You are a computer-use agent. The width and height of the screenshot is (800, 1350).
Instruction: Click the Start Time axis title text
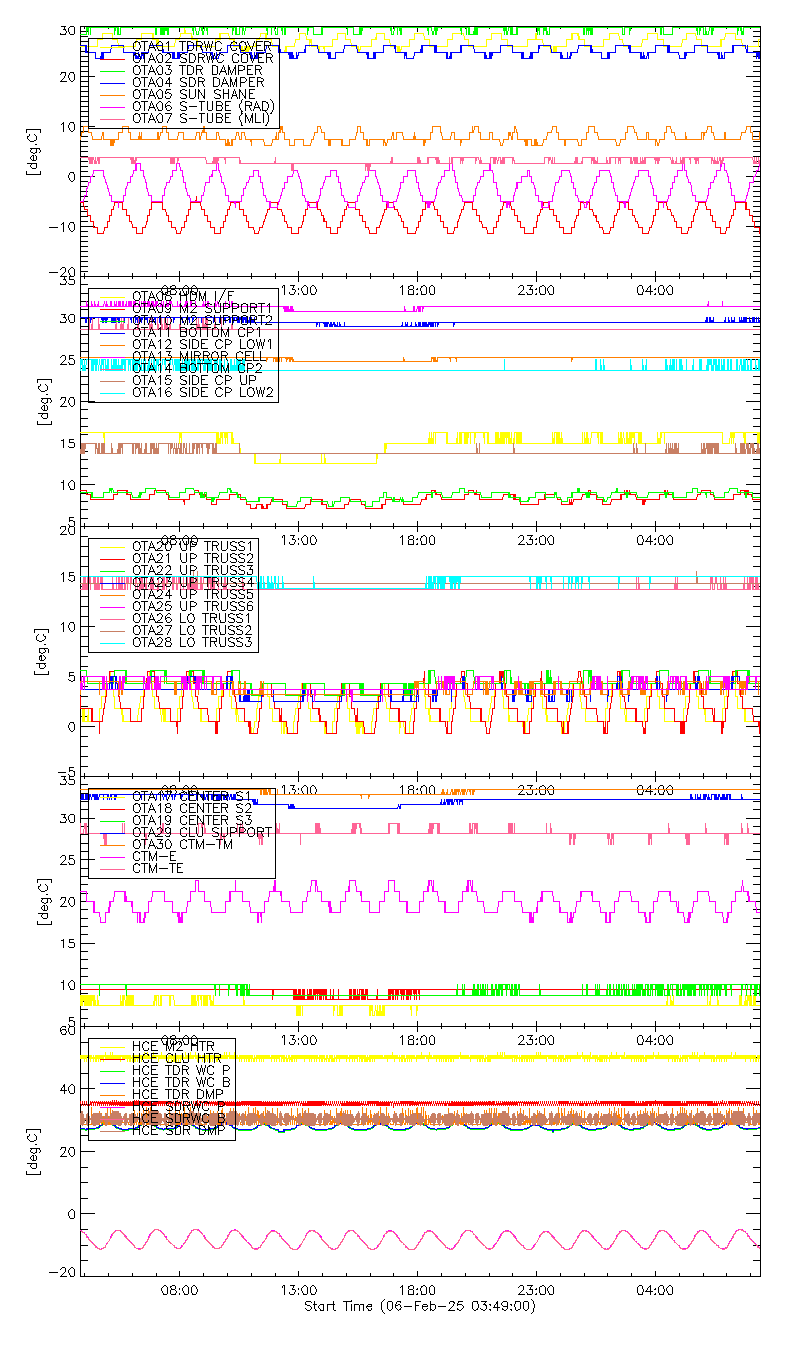[x=419, y=1306]
